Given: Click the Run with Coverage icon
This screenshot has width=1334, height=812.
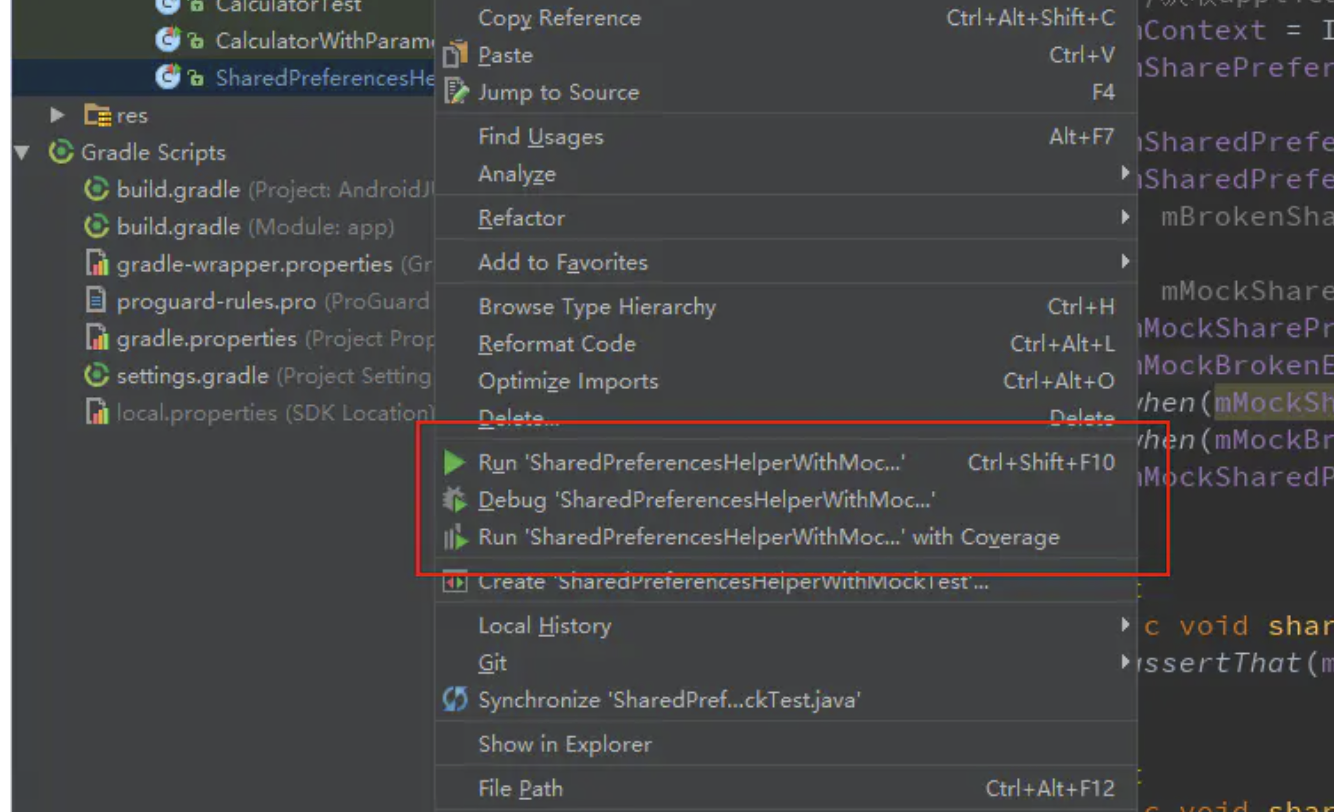Looking at the screenshot, I should point(455,537).
